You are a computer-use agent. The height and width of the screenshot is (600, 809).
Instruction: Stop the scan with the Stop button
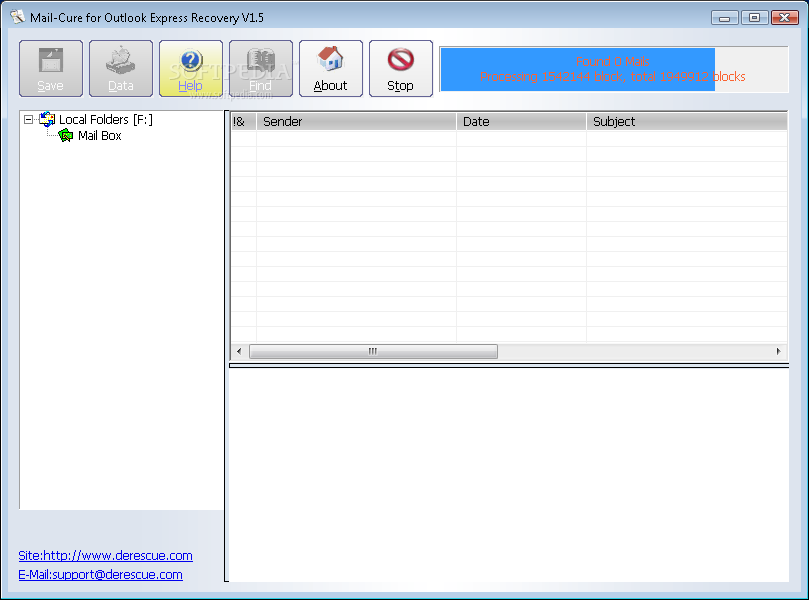tap(401, 69)
